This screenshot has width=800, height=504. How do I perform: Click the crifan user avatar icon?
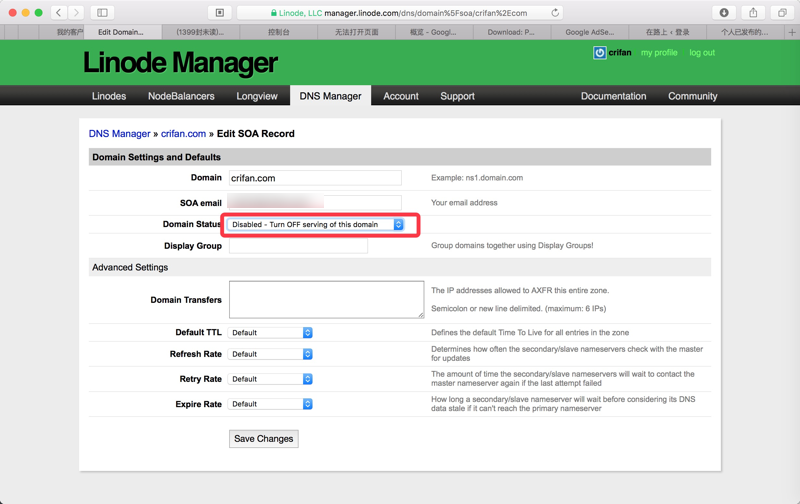pos(599,53)
